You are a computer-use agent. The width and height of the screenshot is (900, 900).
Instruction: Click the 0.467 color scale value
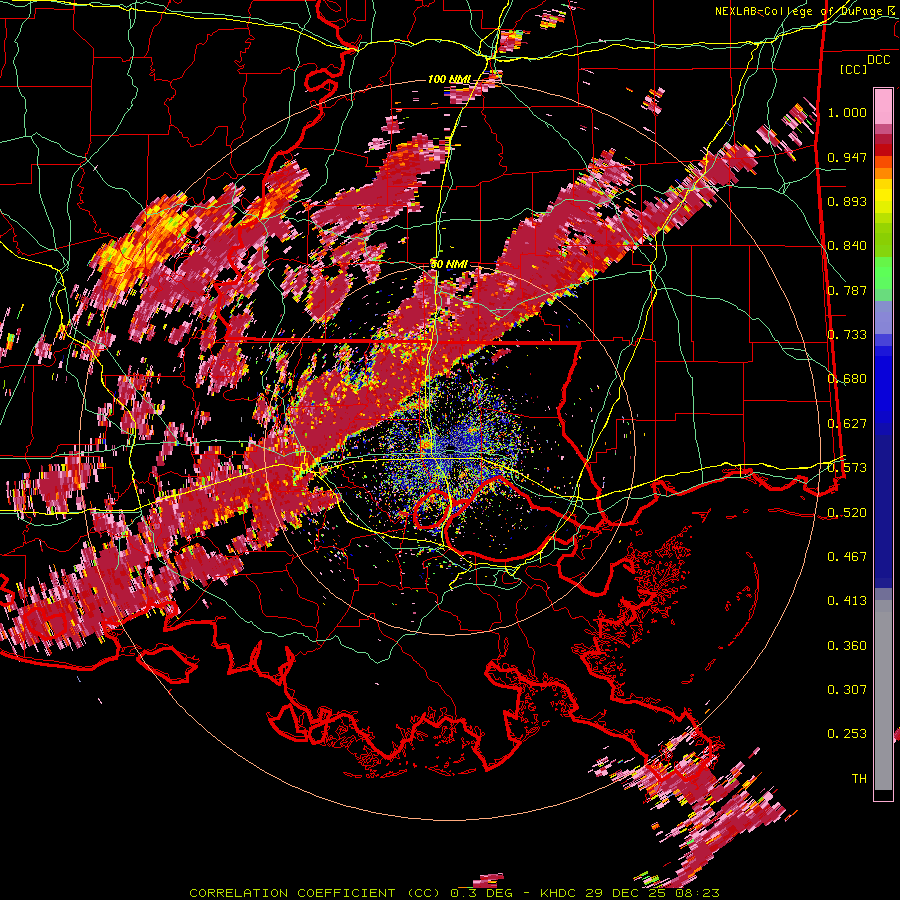(847, 556)
